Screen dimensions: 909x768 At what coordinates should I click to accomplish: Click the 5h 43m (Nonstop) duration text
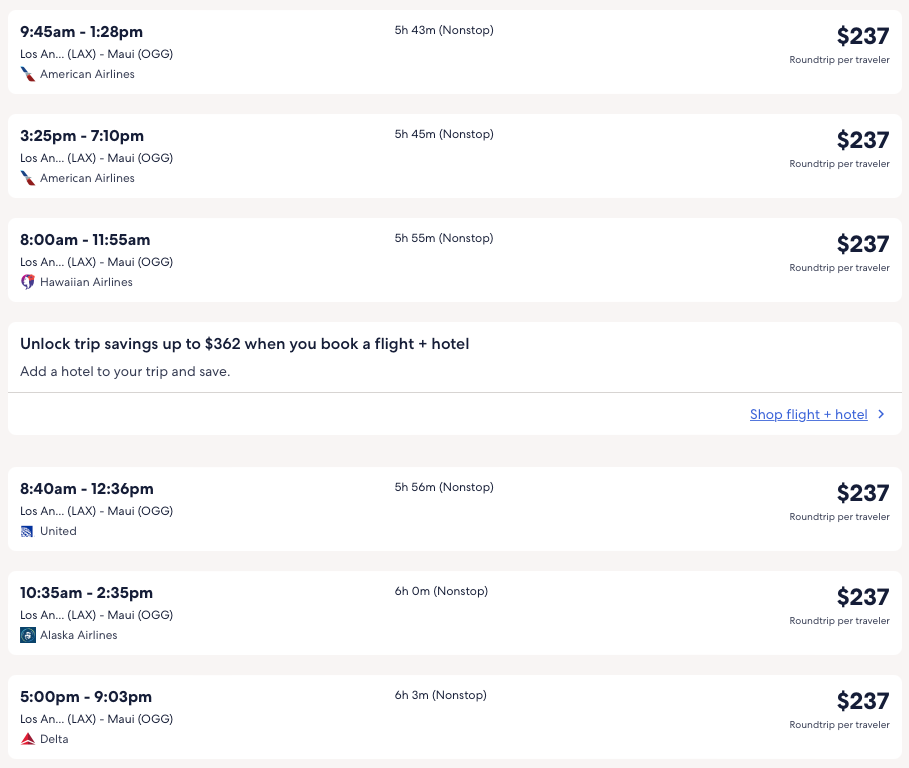click(444, 30)
